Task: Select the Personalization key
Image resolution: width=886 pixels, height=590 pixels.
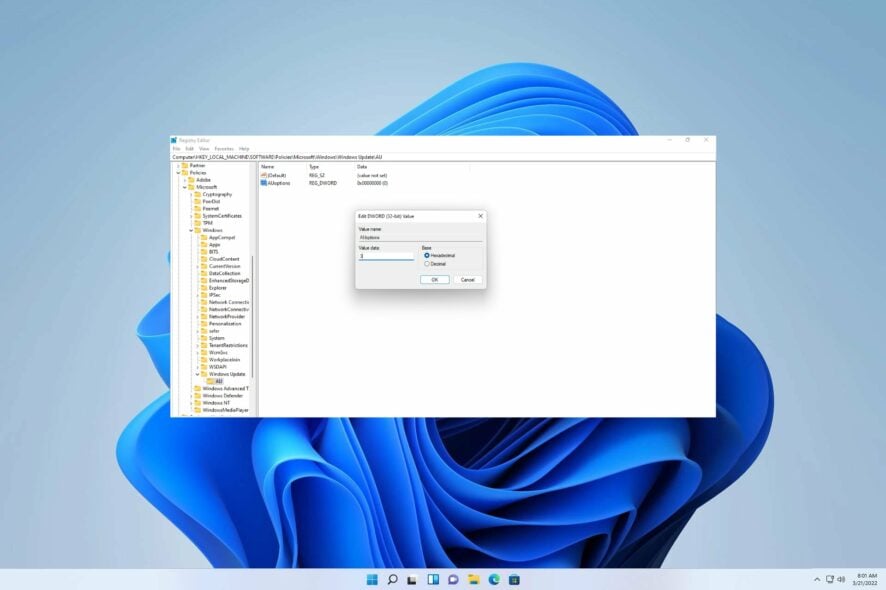Action: [x=225, y=324]
